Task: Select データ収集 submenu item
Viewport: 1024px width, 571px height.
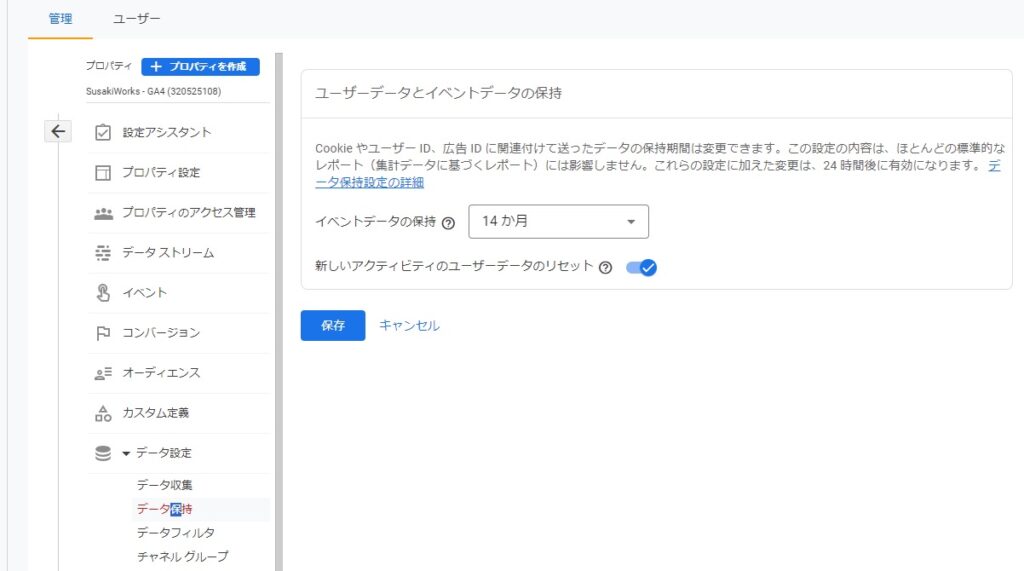Action: pyautogui.click(x=165, y=485)
